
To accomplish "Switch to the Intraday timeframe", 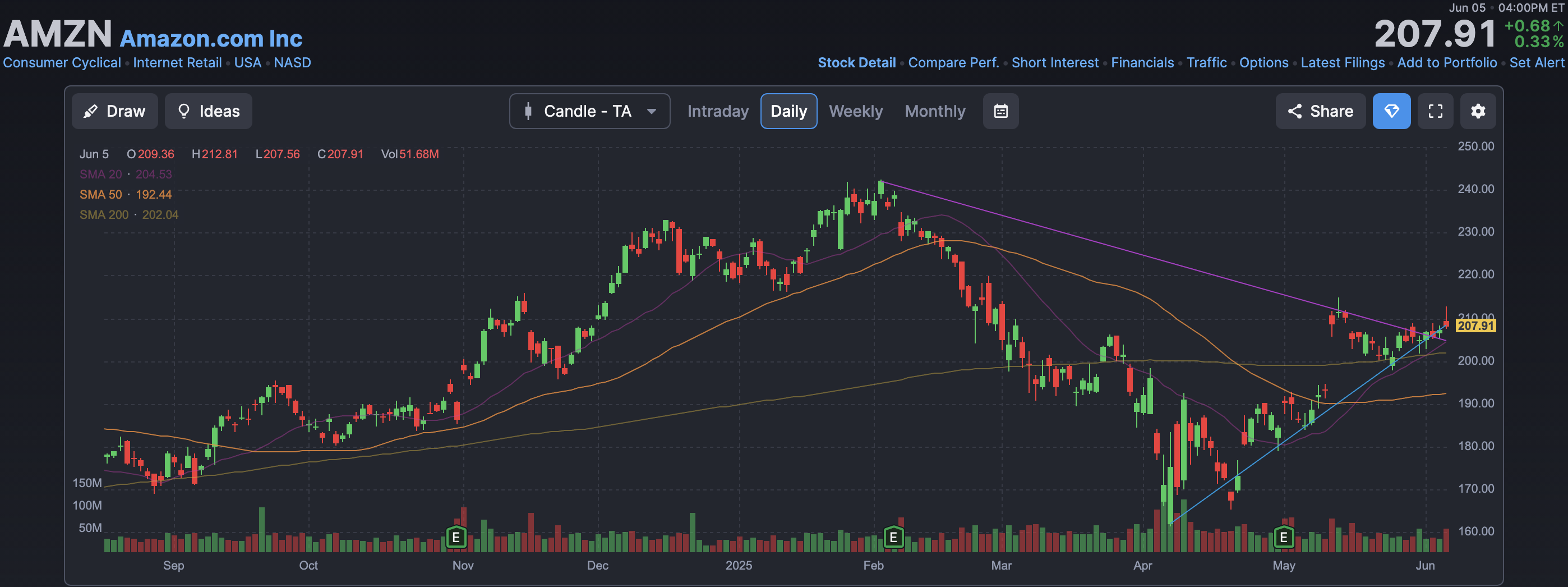I will [718, 111].
